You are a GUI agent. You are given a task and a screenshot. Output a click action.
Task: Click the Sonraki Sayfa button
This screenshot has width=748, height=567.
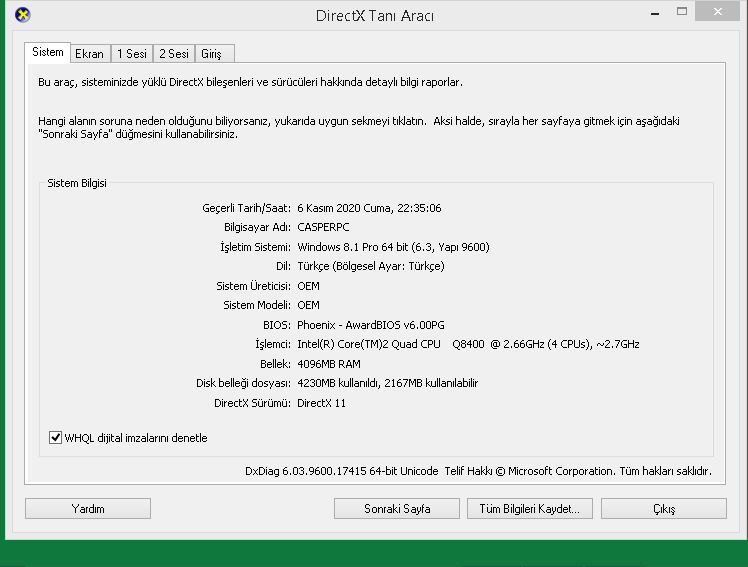pyautogui.click(x=397, y=508)
